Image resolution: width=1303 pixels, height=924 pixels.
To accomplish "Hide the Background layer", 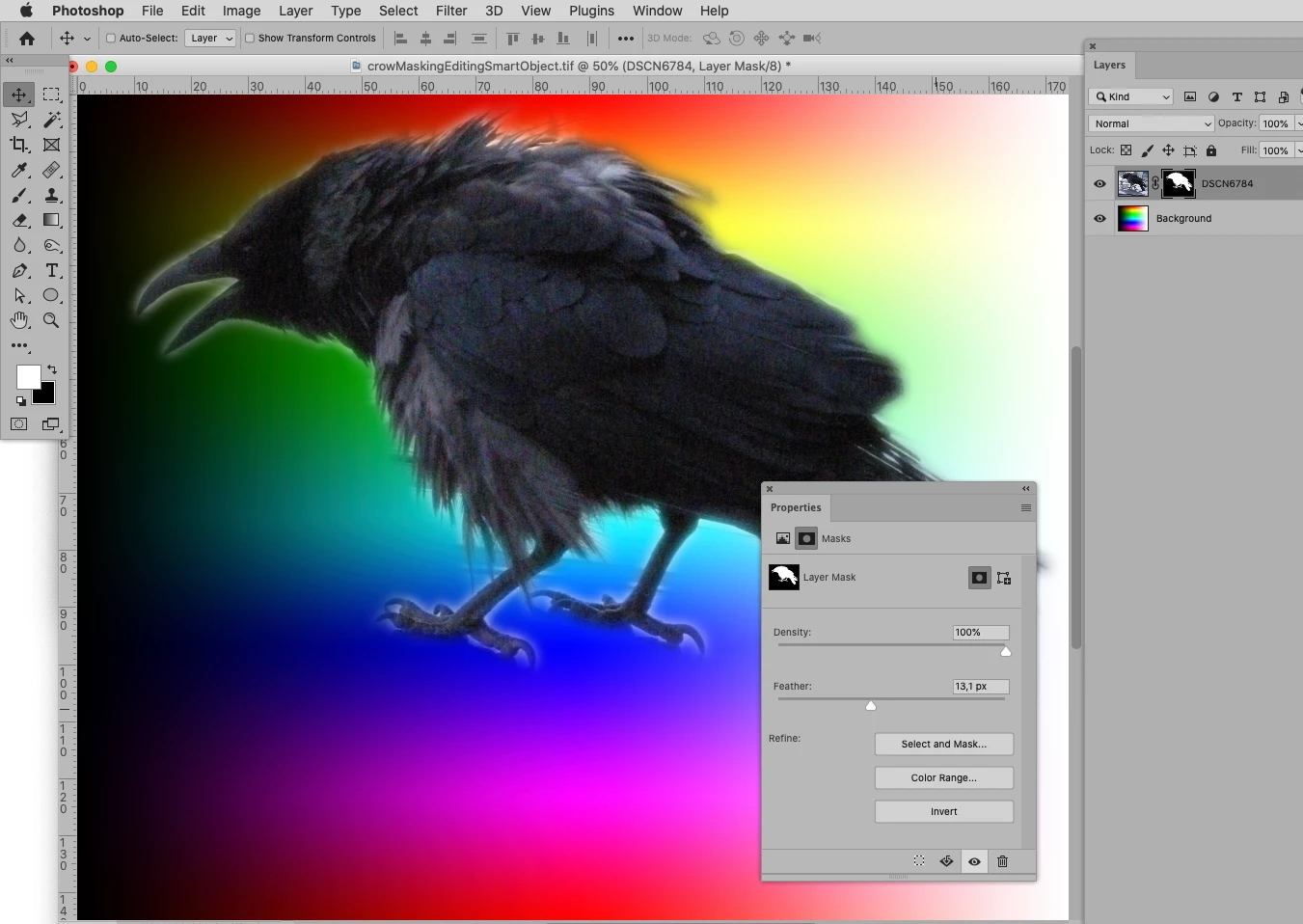I will pyautogui.click(x=1099, y=218).
